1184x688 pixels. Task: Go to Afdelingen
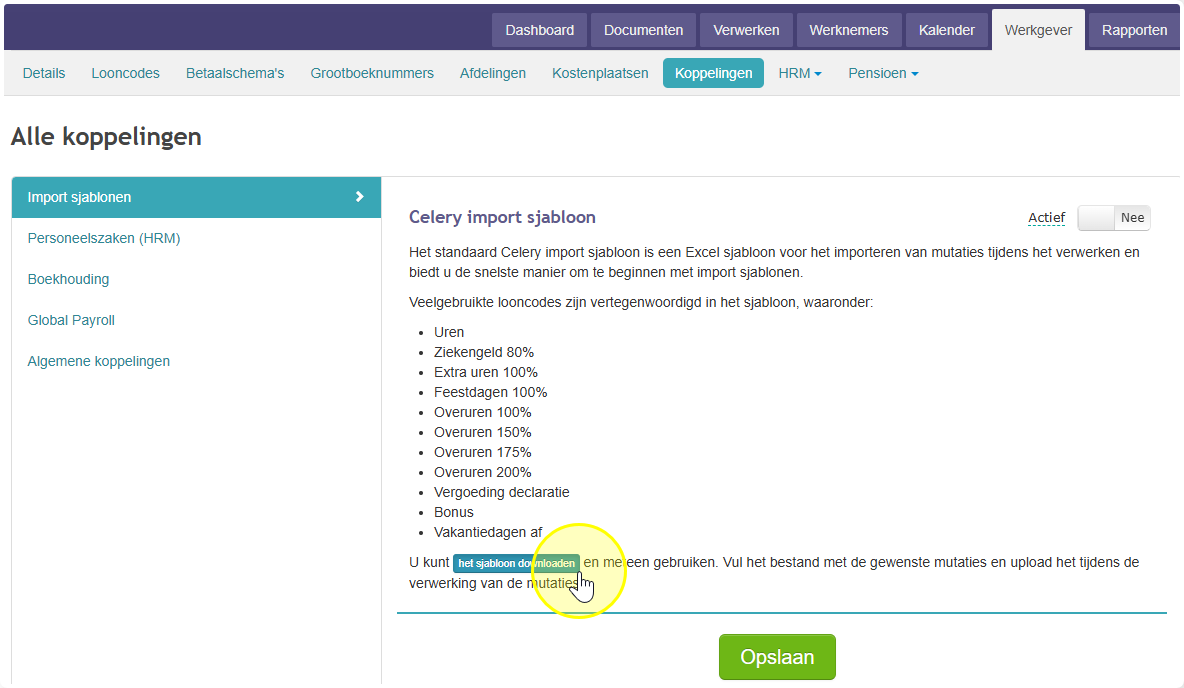(x=492, y=73)
